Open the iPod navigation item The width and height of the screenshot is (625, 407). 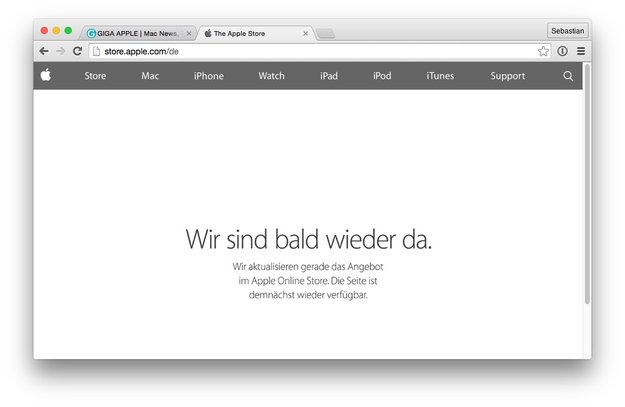tap(382, 76)
